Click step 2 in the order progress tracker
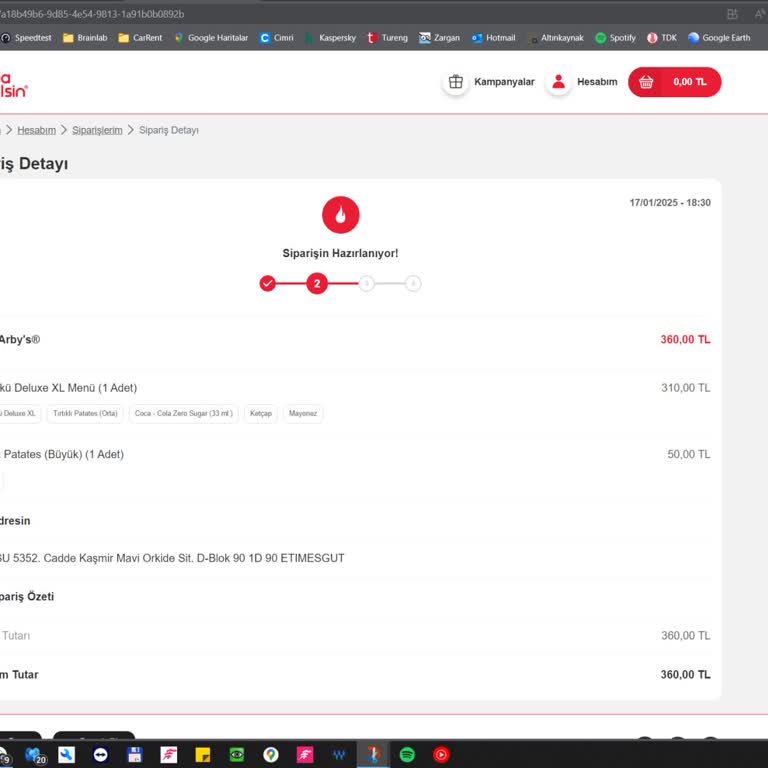 (x=317, y=283)
